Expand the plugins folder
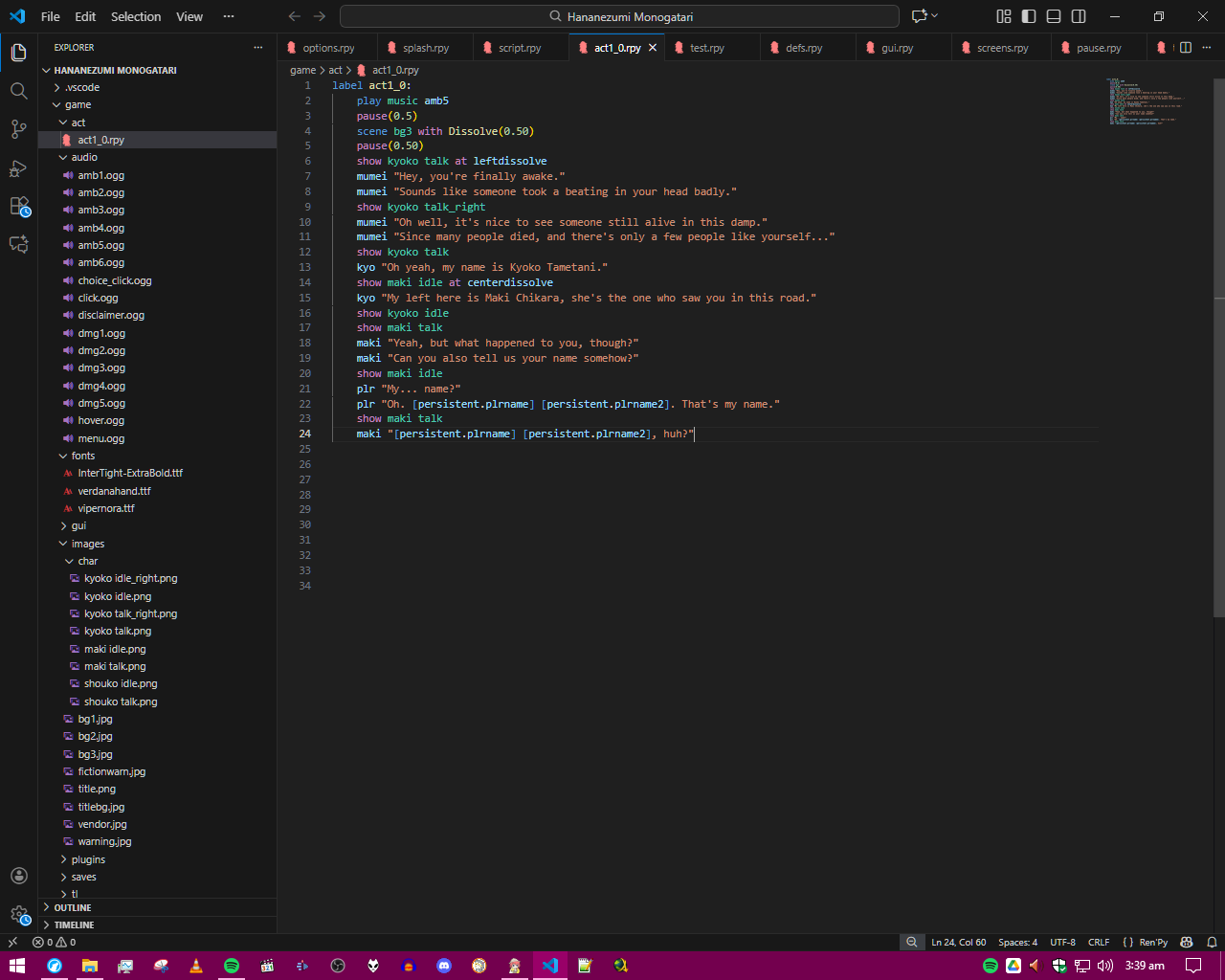This screenshot has width=1225, height=980. [x=87, y=859]
